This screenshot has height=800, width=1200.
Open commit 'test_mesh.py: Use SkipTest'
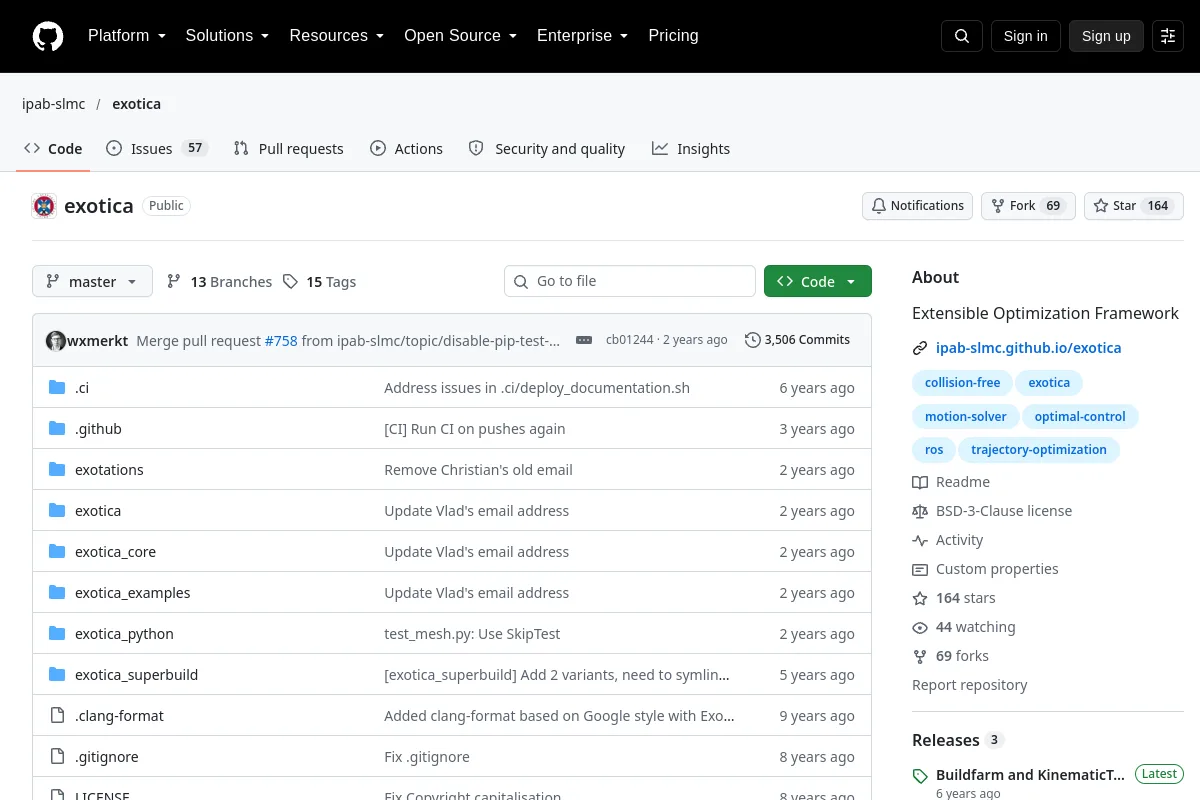(472, 634)
